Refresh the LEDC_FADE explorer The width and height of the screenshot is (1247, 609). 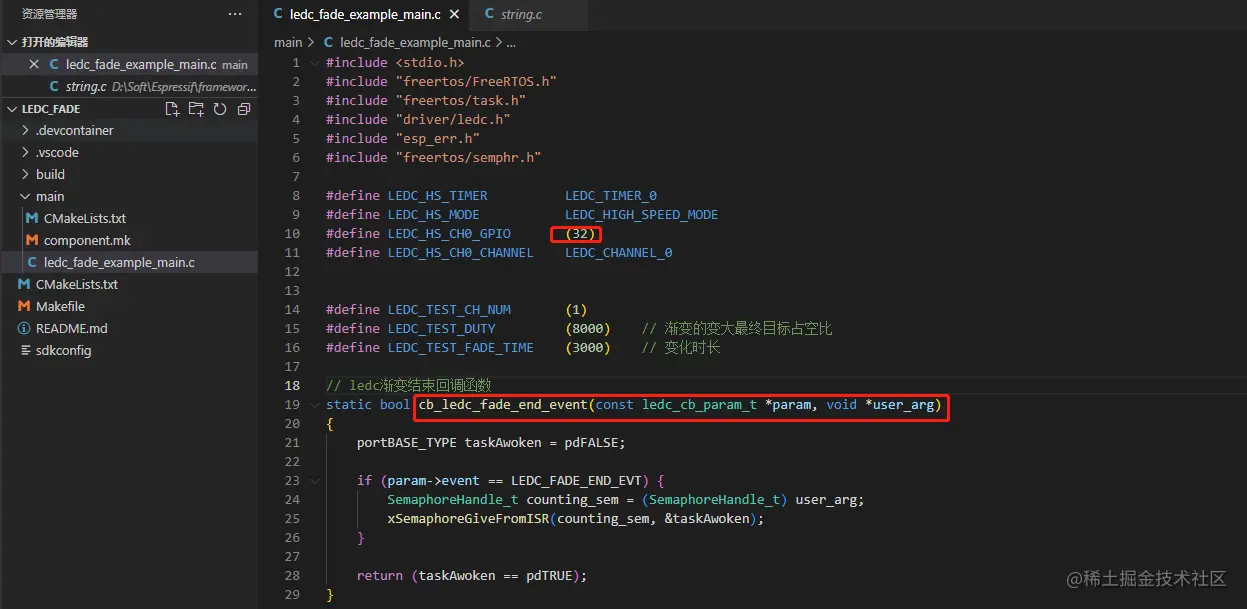(220, 109)
